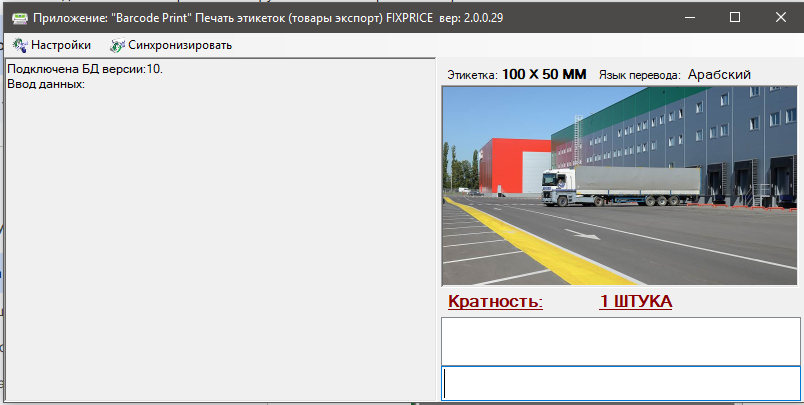Minimize the Barcode Print window
The height and width of the screenshot is (405, 804).
click(690, 17)
